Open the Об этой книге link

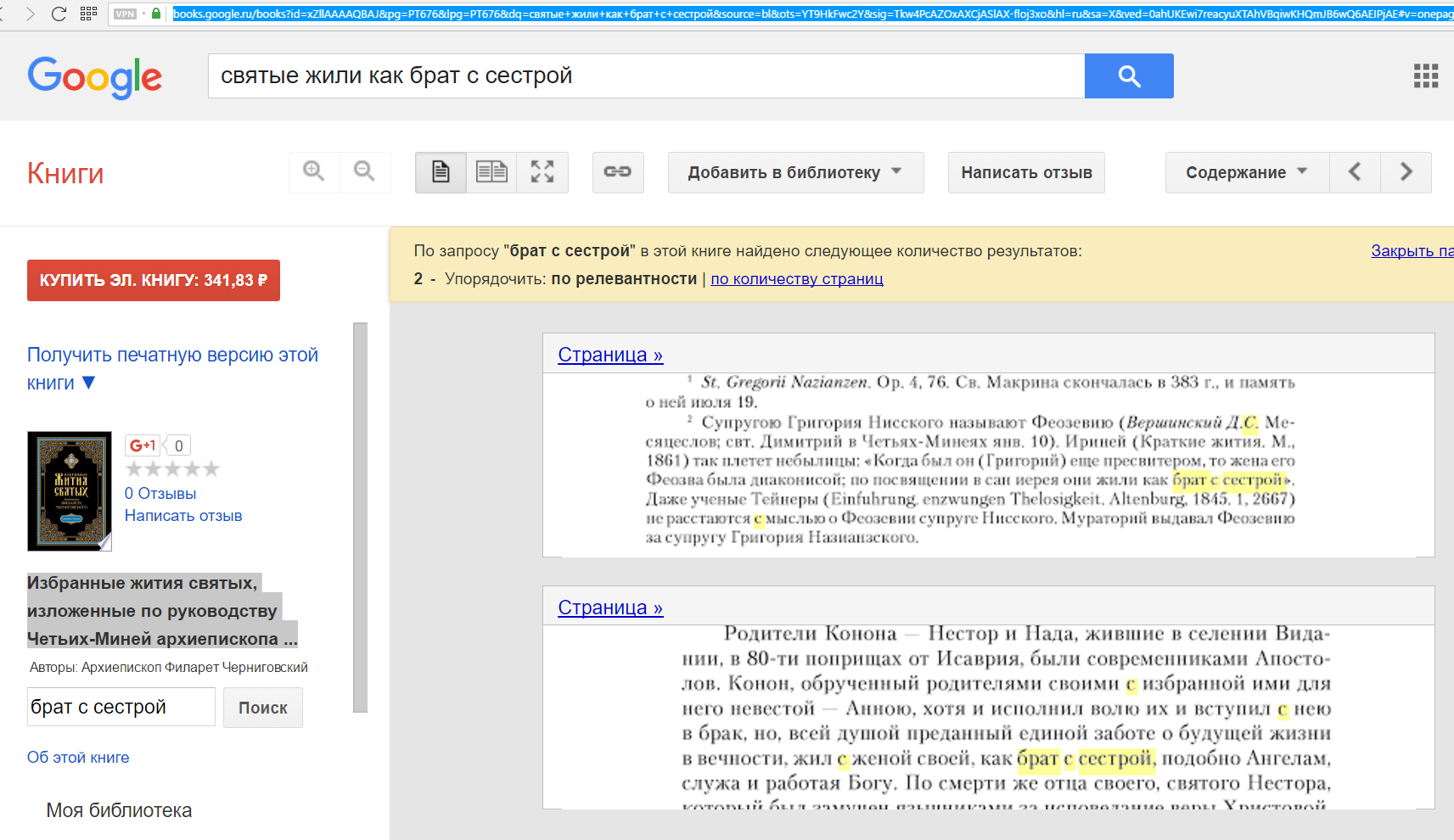78,758
